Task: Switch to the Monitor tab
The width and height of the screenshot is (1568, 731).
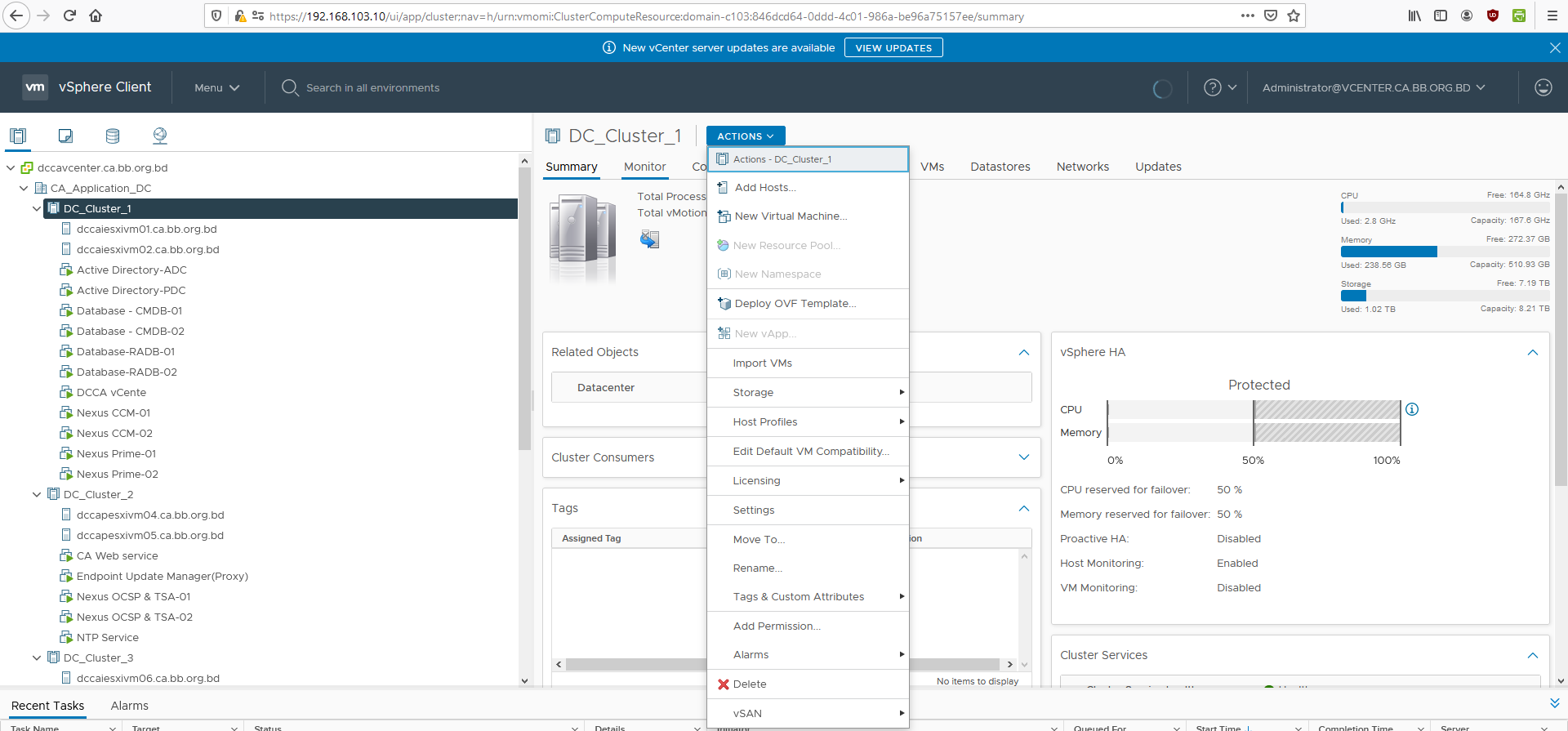Action: pyautogui.click(x=645, y=167)
